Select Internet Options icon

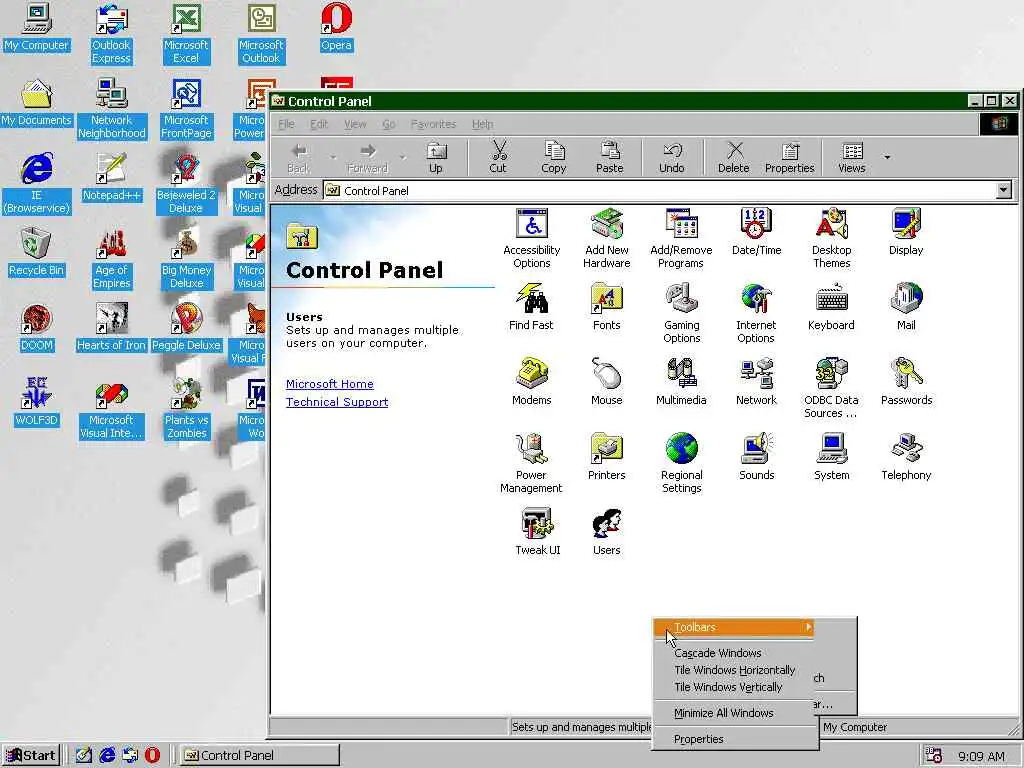(x=756, y=313)
